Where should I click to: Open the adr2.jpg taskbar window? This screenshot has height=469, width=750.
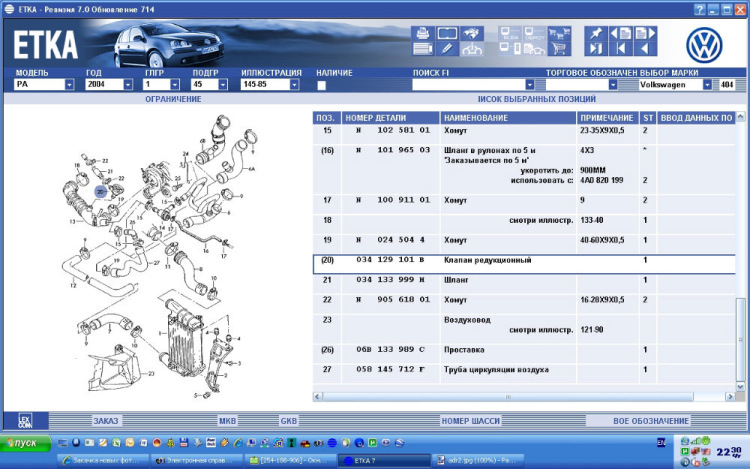coord(478,461)
